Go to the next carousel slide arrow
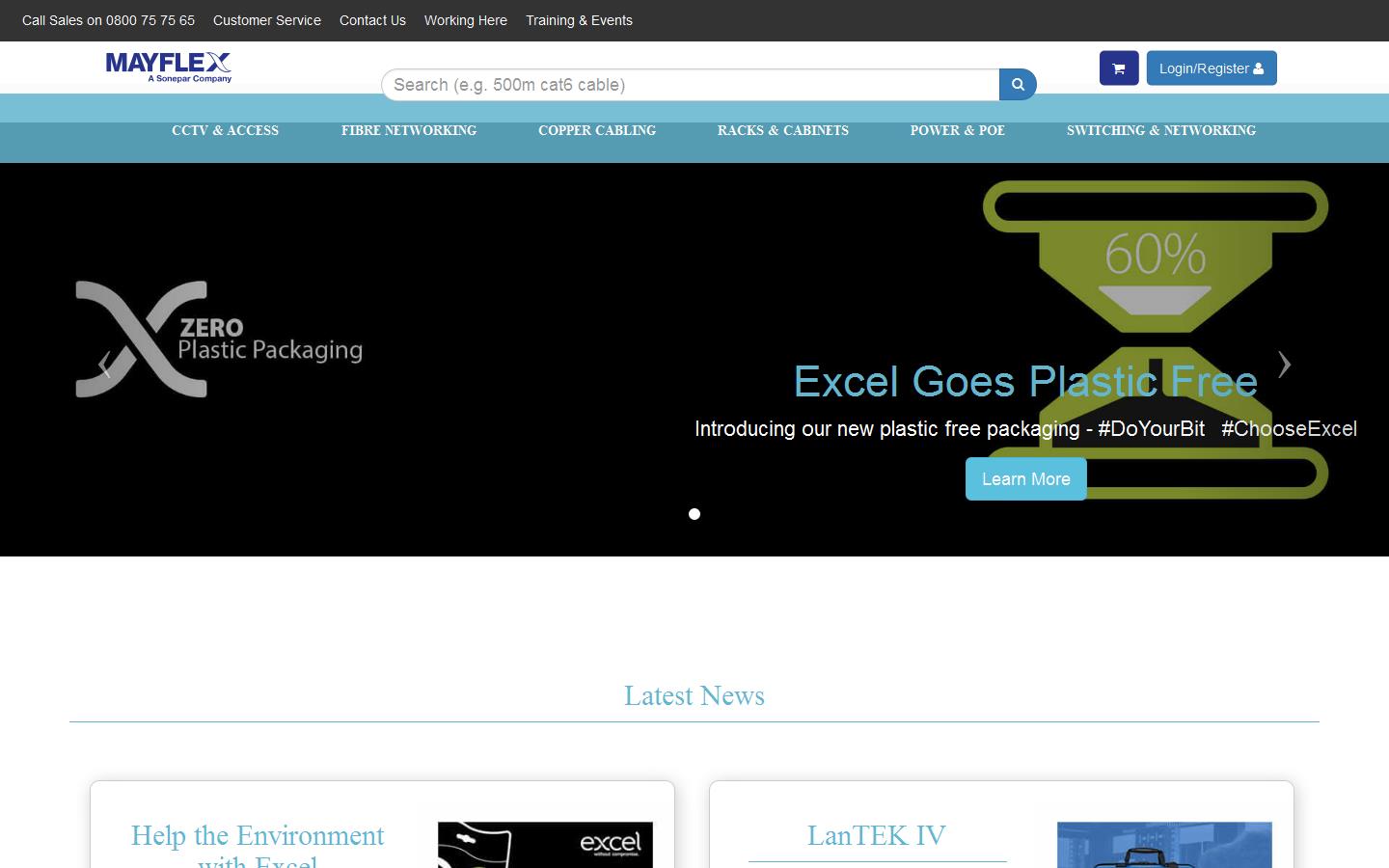 click(1284, 365)
